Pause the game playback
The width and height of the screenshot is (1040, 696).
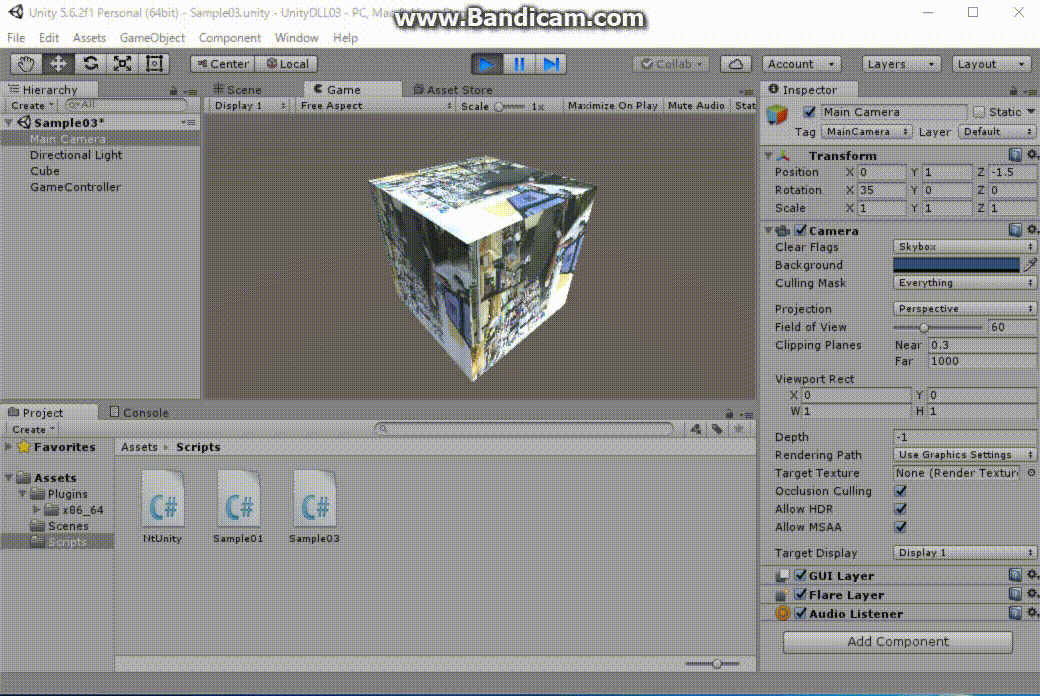[519, 63]
